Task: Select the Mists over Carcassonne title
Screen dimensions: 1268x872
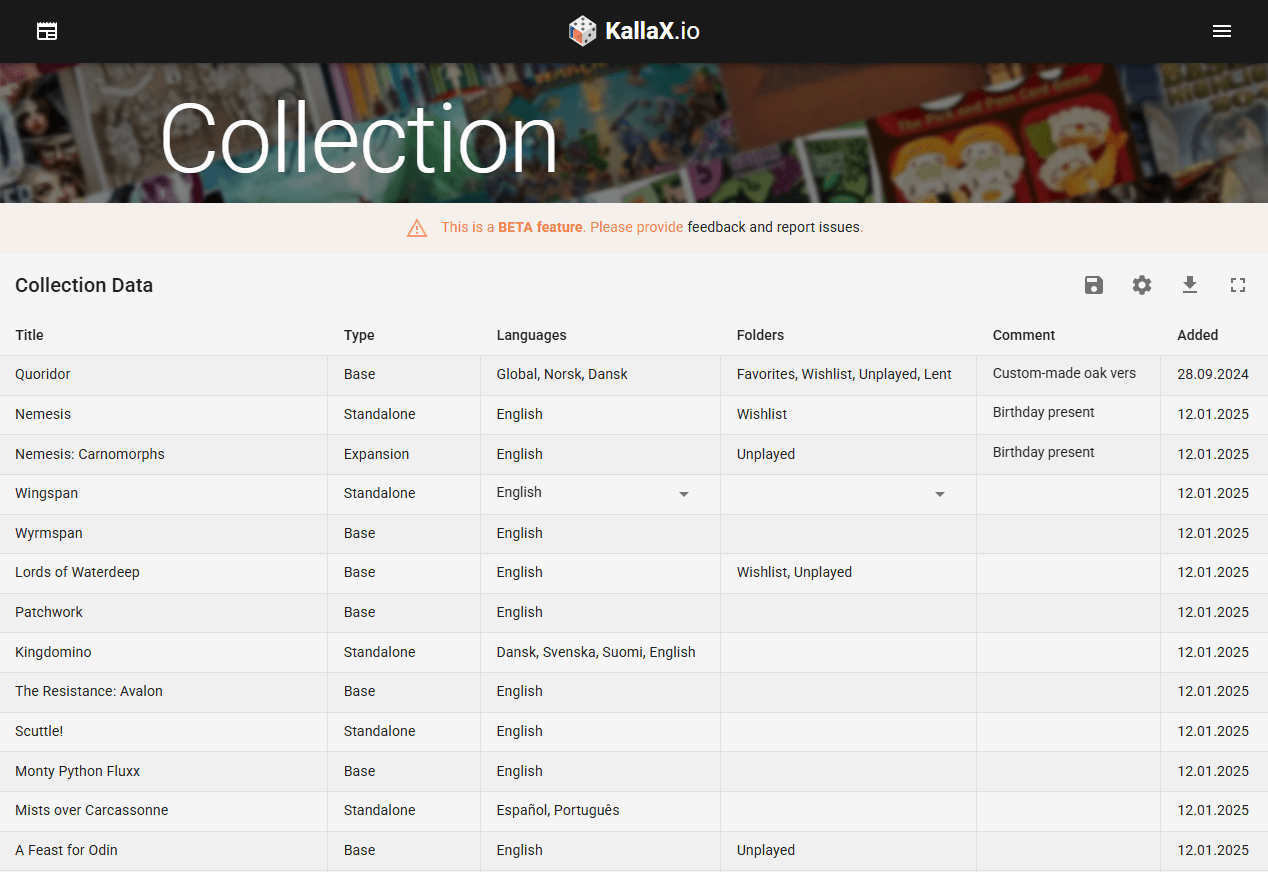Action: tap(164, 811)
